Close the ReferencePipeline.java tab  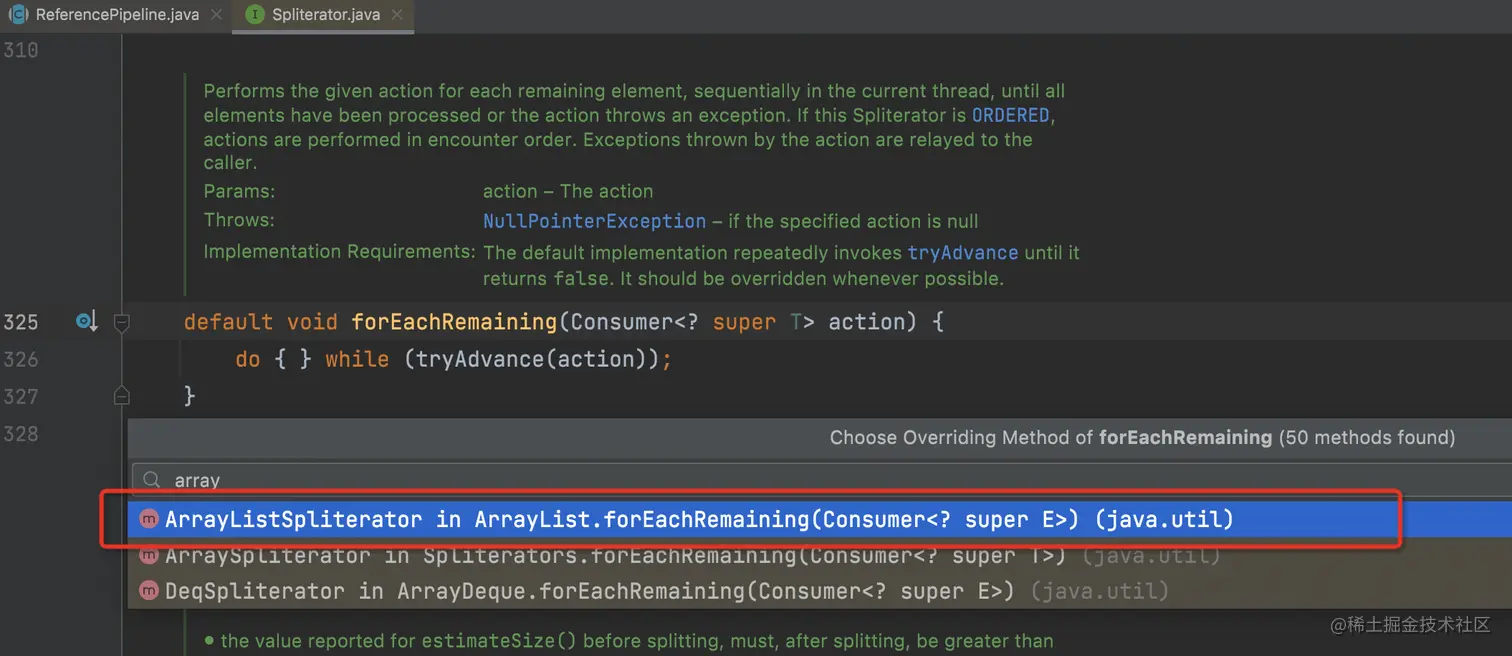[215, 15]
